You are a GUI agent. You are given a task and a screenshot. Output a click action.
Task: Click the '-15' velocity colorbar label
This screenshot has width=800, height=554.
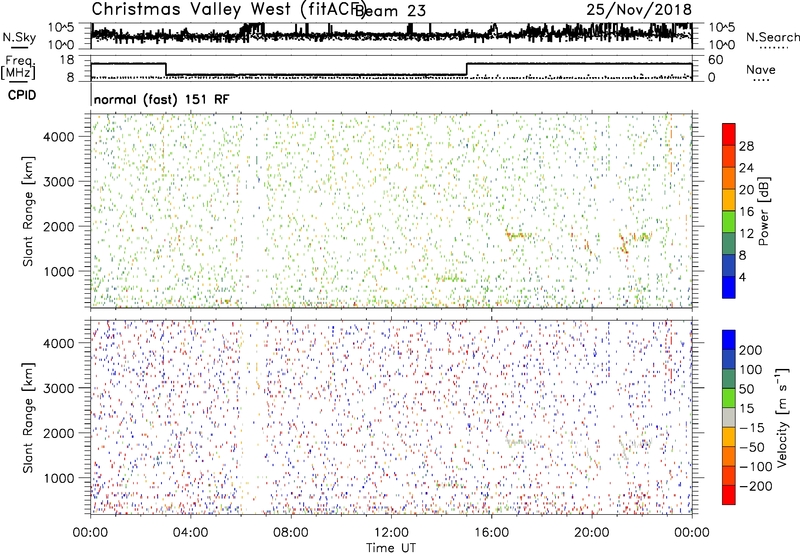coord(752,428)
